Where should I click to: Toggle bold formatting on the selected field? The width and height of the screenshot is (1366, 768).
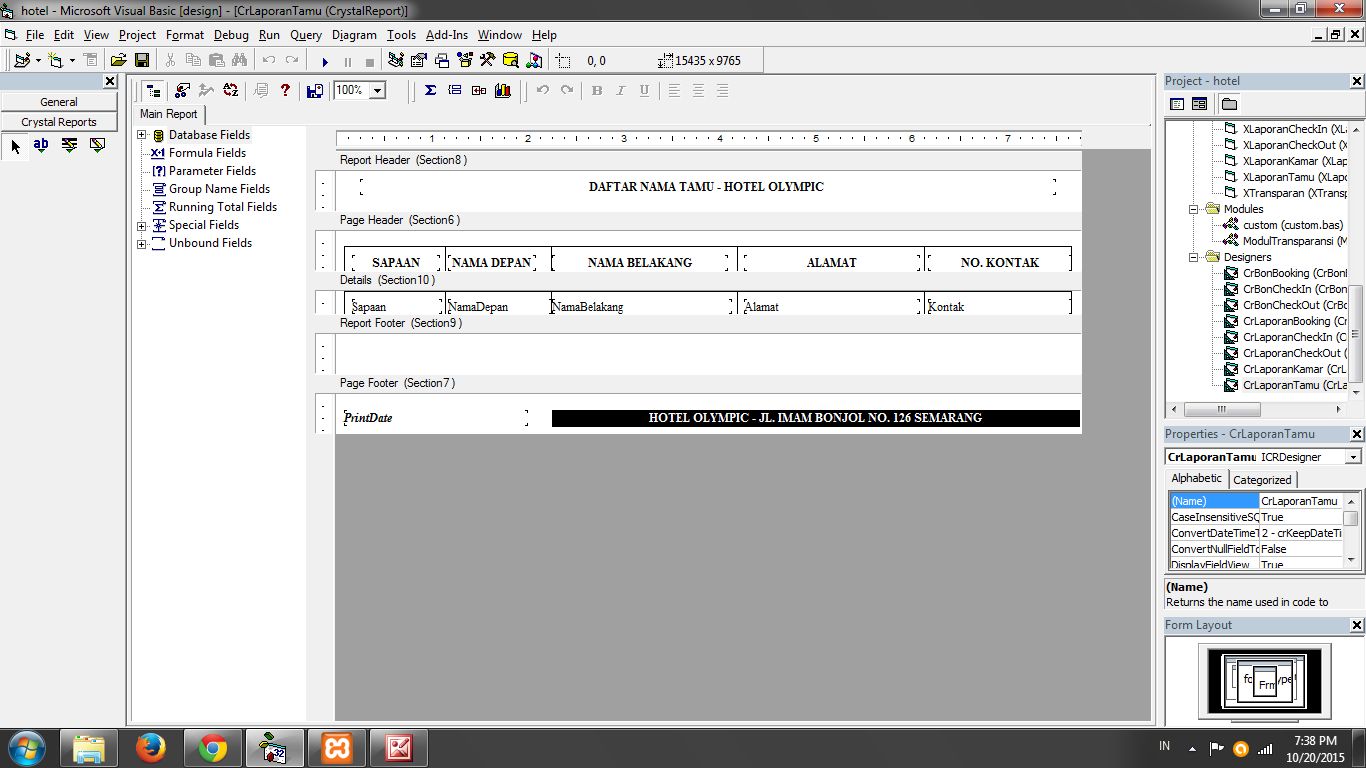tap(595, 90)
